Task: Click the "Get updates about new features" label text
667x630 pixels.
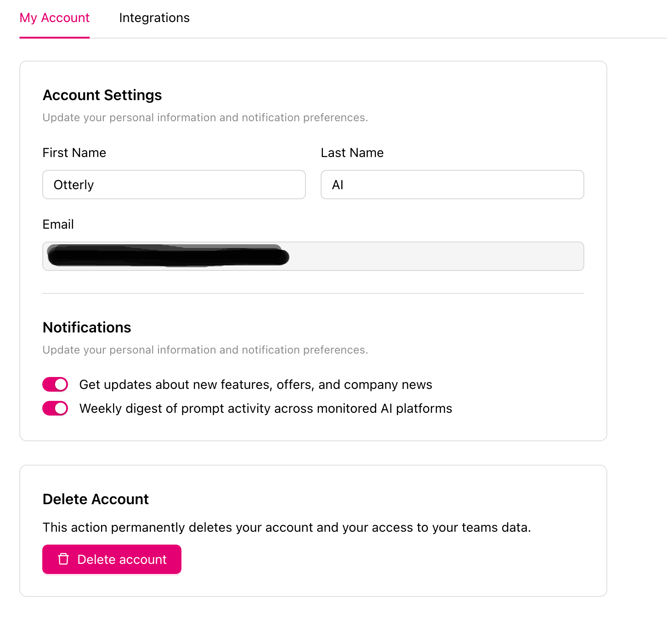Action: [x=255, y=384]
